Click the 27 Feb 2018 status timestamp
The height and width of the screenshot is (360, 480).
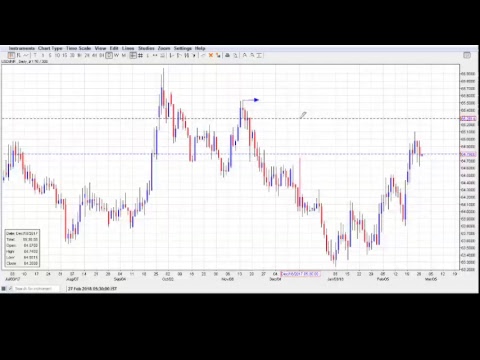click(92, 289)
